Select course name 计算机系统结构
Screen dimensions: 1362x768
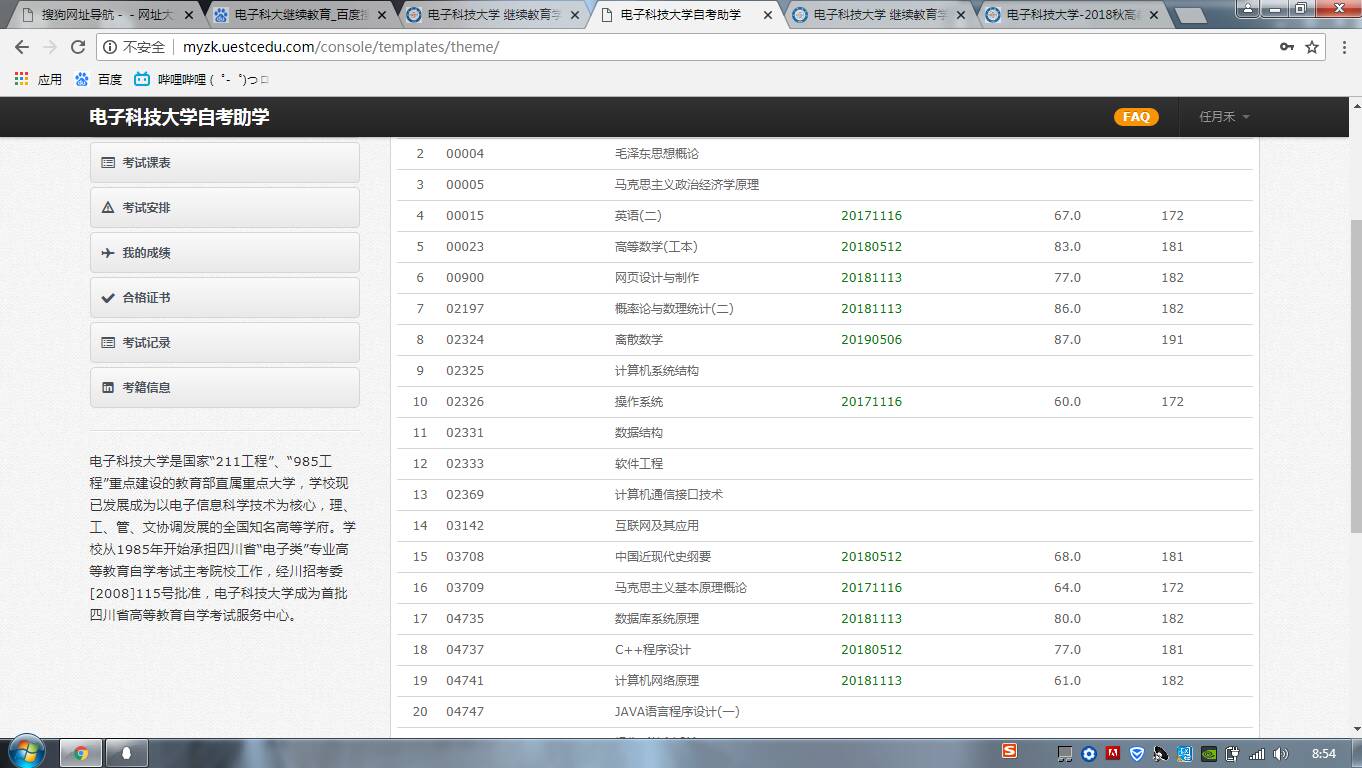point(657,371)
